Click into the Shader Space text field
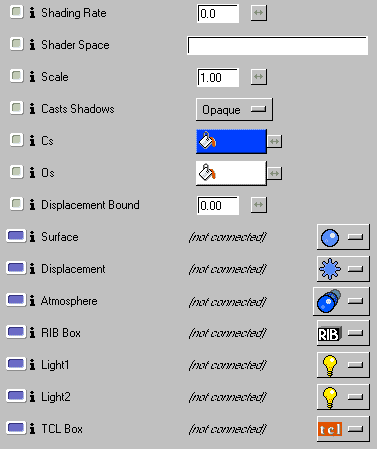 point(277,45)
